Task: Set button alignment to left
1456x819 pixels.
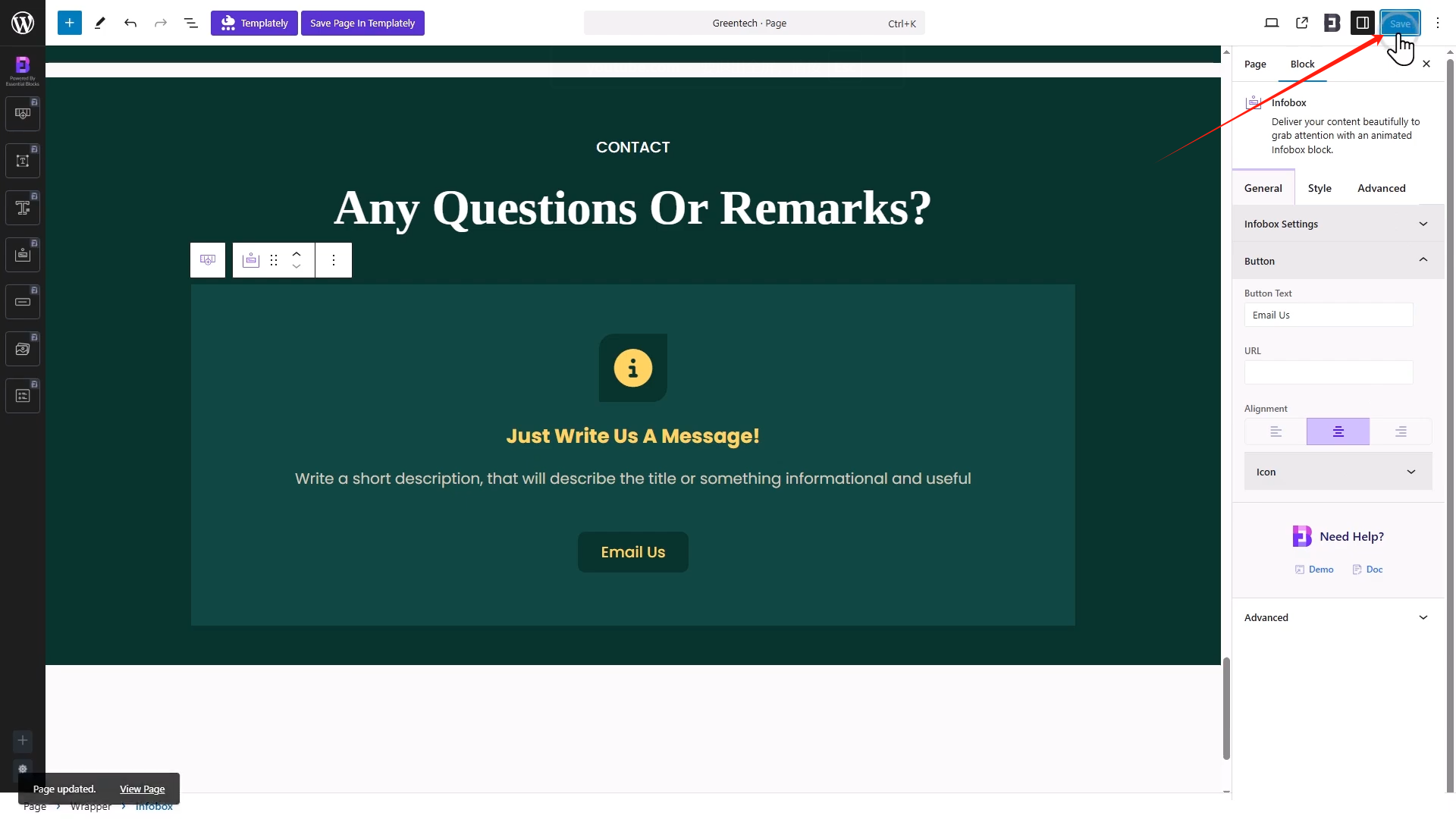Action: (x=1276, y=431)
